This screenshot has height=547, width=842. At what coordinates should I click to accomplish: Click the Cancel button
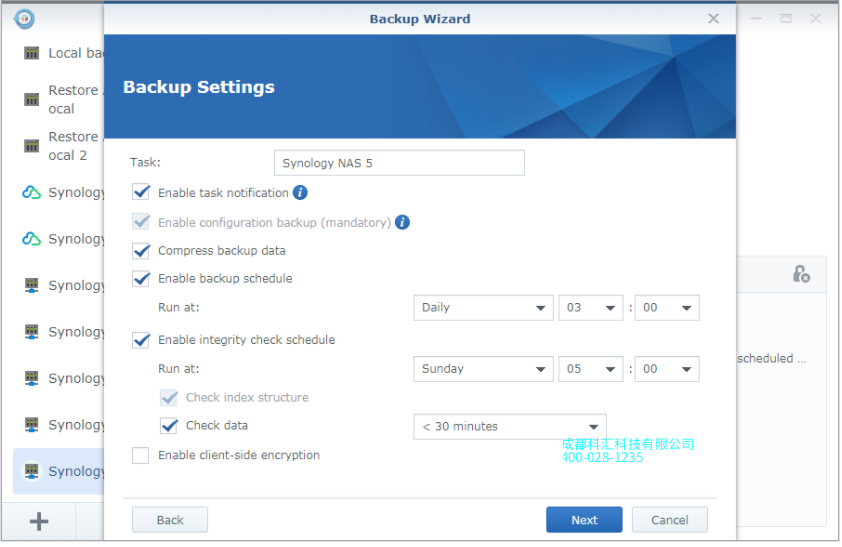(670, 520)
